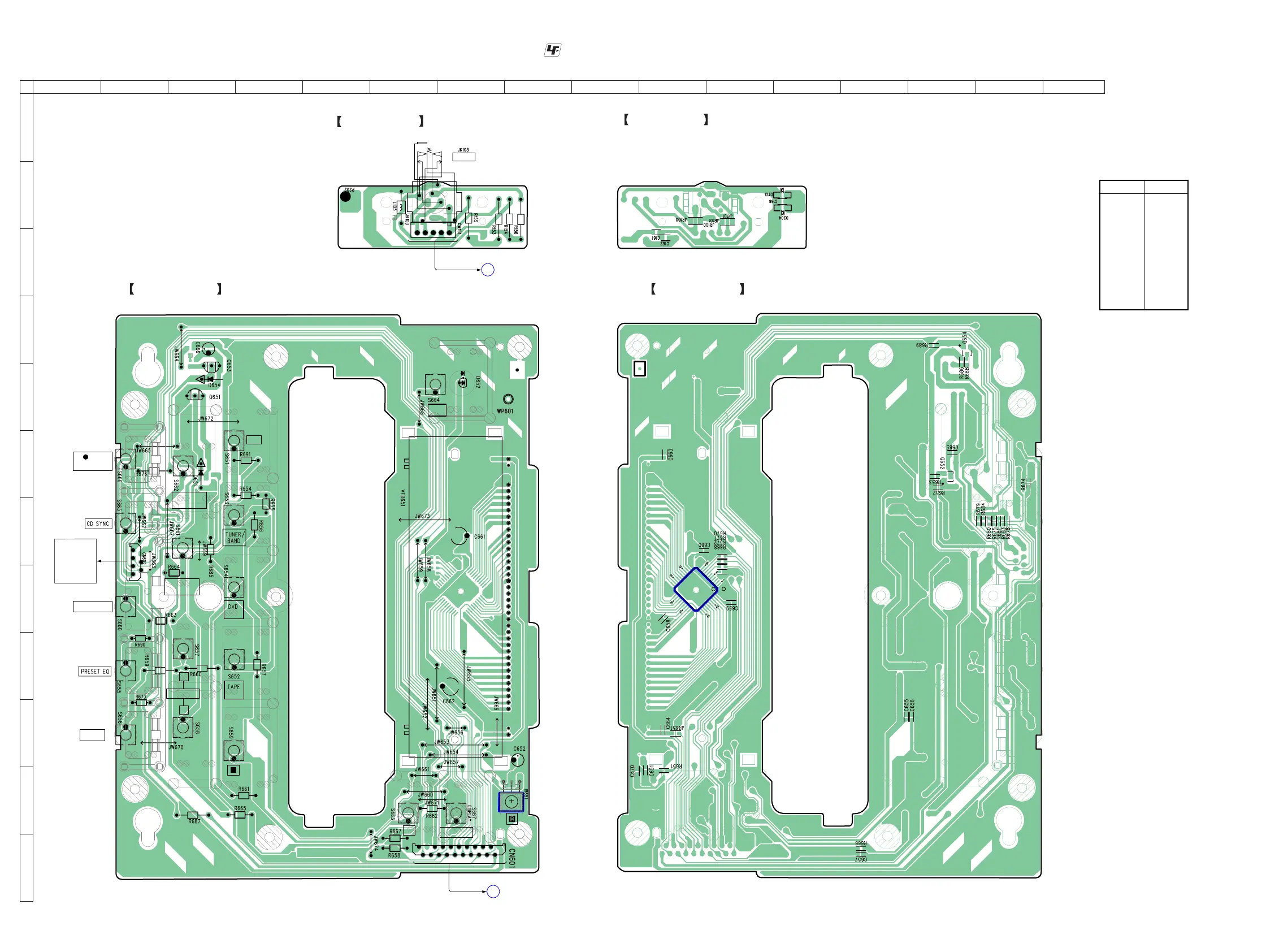Click the blue-highlighted R651 trimmer component
Viewport: 1266px width, 952px height.
point(511,802)
